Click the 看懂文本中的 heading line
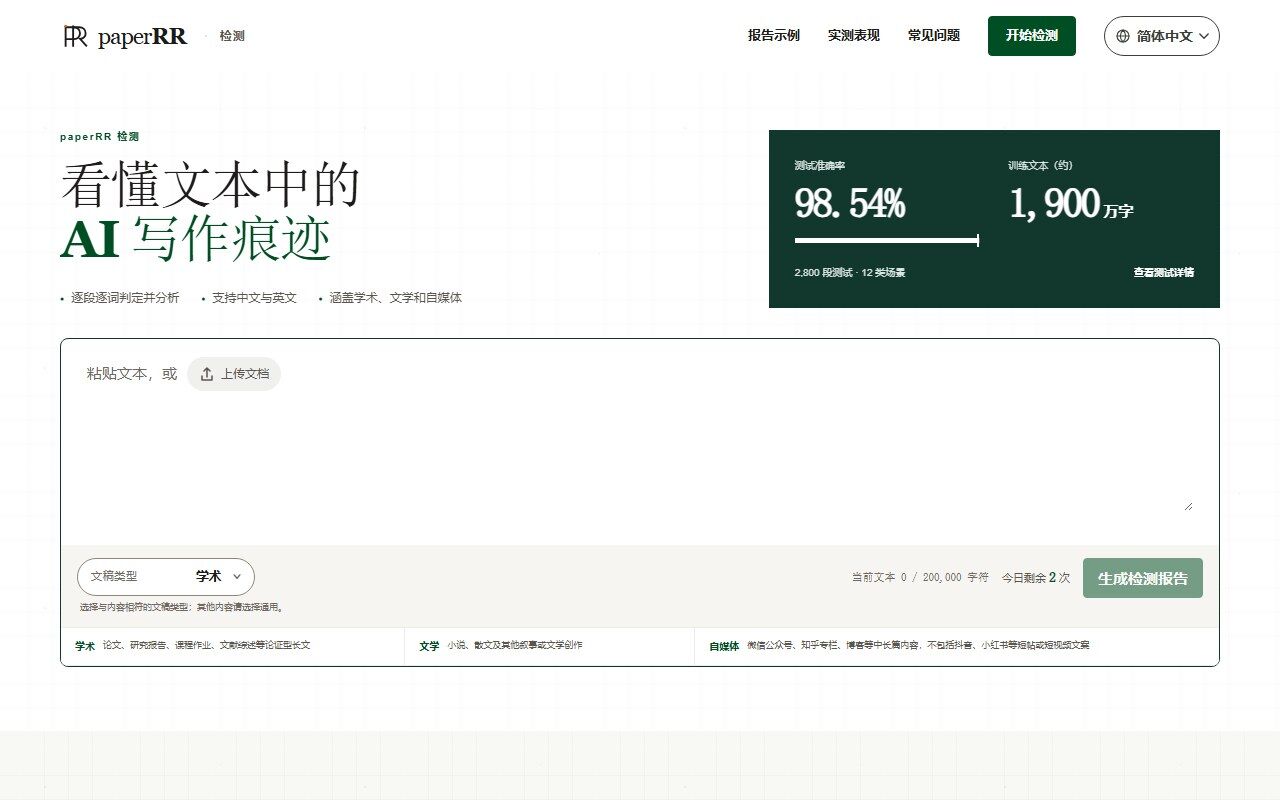This screenshot has width=1280, height=800. (210, 185)
